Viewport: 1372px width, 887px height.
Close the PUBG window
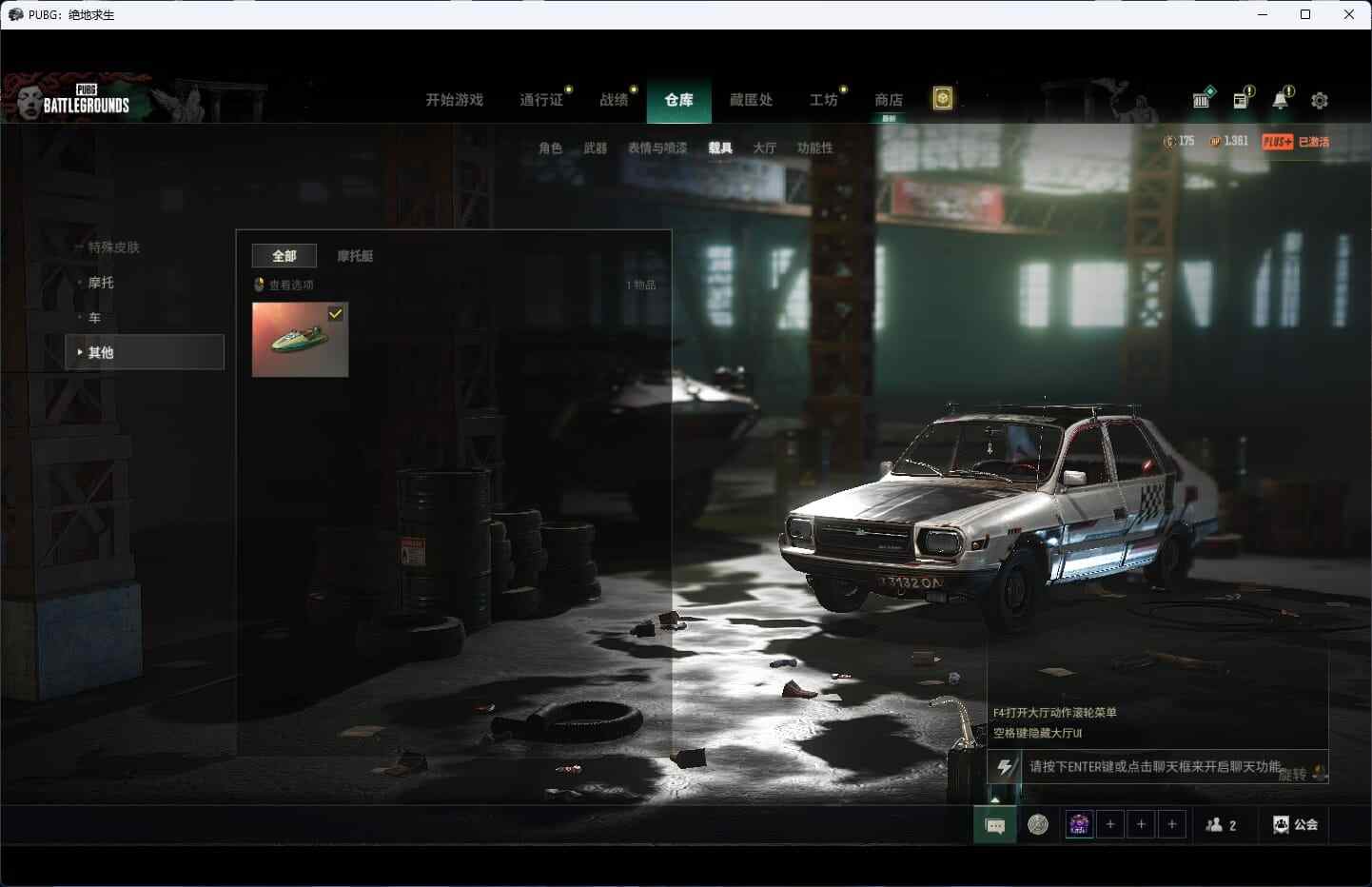(x=1349, y=14)
